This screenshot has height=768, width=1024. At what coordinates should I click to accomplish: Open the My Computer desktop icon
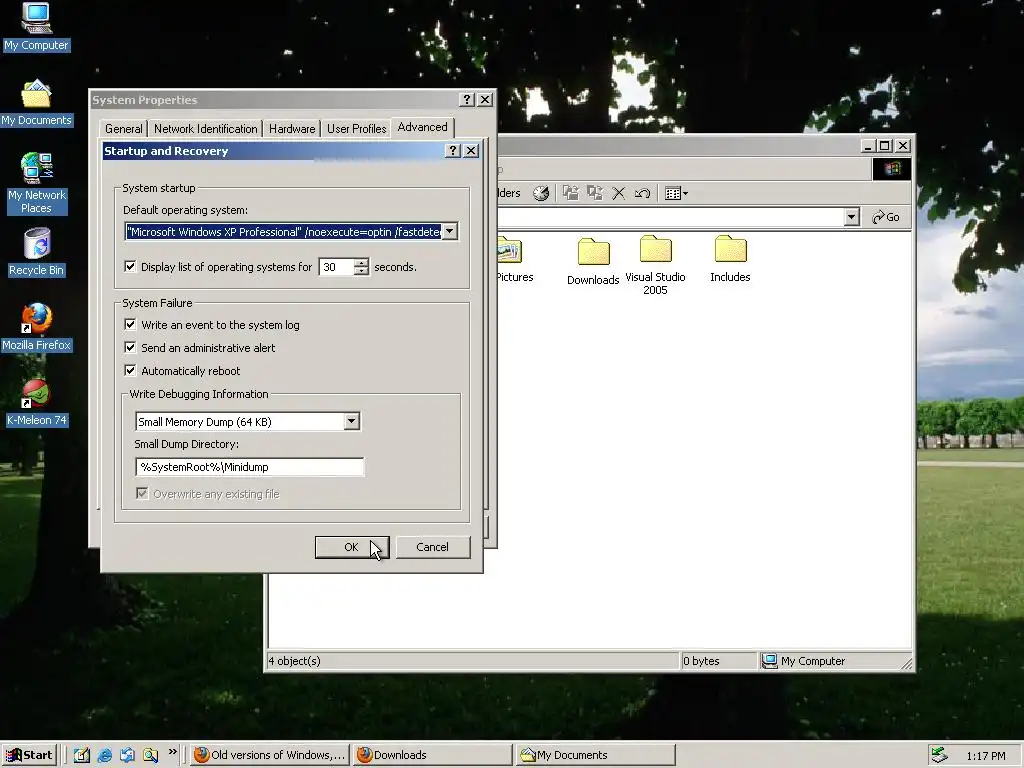click(x=36, y=26)
